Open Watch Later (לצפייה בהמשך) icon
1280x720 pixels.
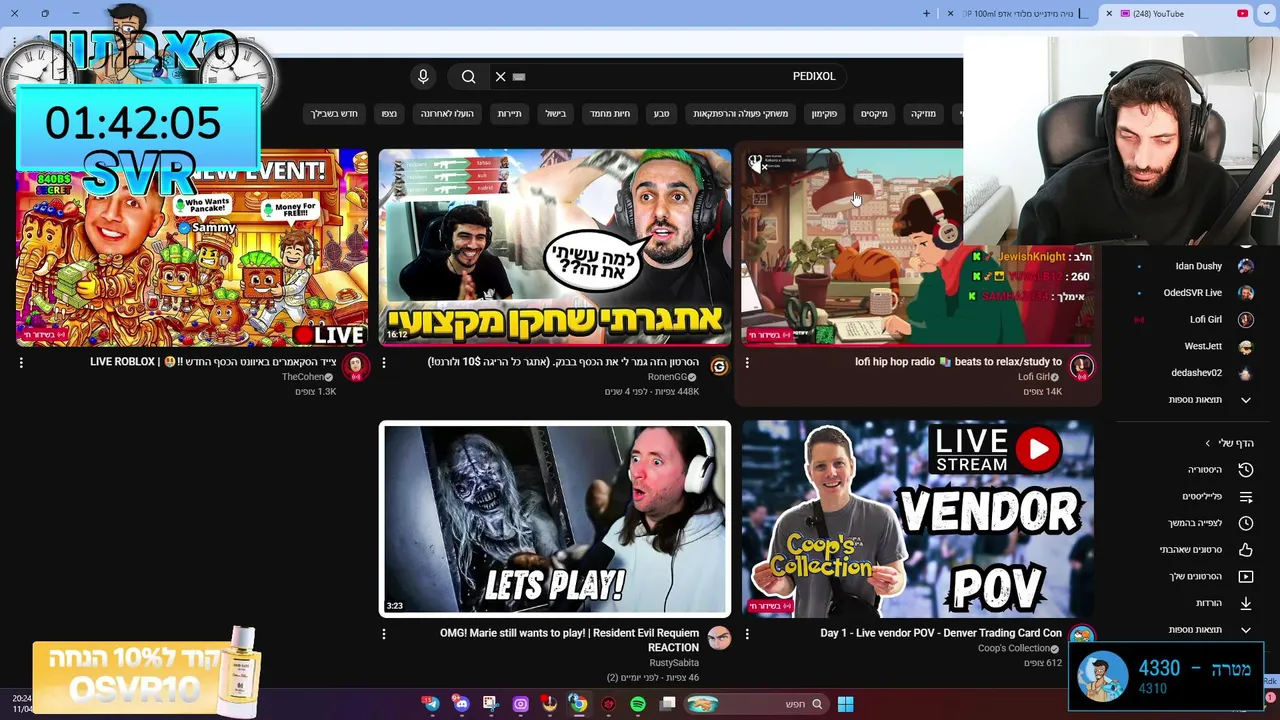pos(1245,523)
